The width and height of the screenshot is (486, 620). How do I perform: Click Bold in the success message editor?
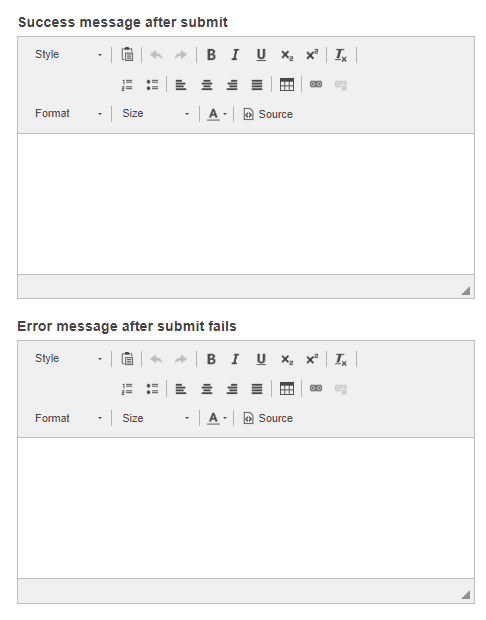211,55
